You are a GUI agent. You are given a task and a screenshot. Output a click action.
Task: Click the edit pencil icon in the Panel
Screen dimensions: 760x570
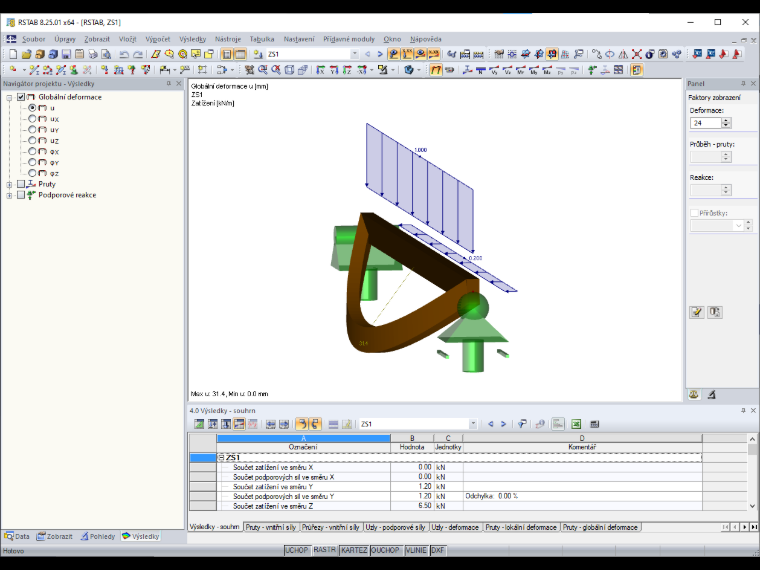pyautogui.click(x=697, y=312)
